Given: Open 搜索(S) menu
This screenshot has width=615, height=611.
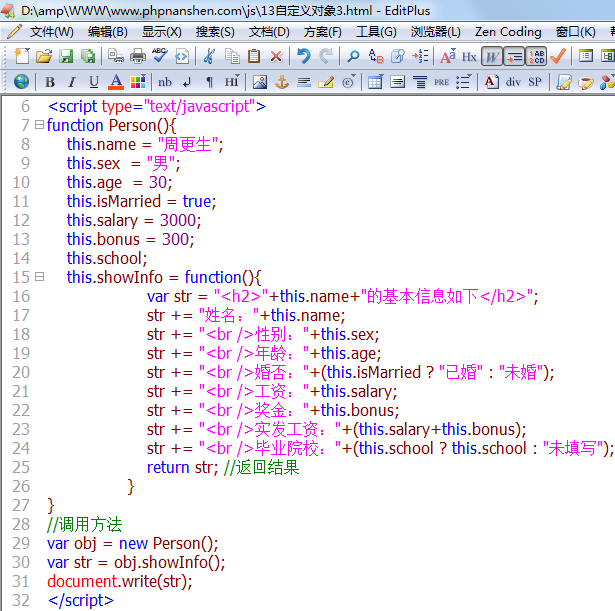Looking at the screenshot, I should pos(215,32).
